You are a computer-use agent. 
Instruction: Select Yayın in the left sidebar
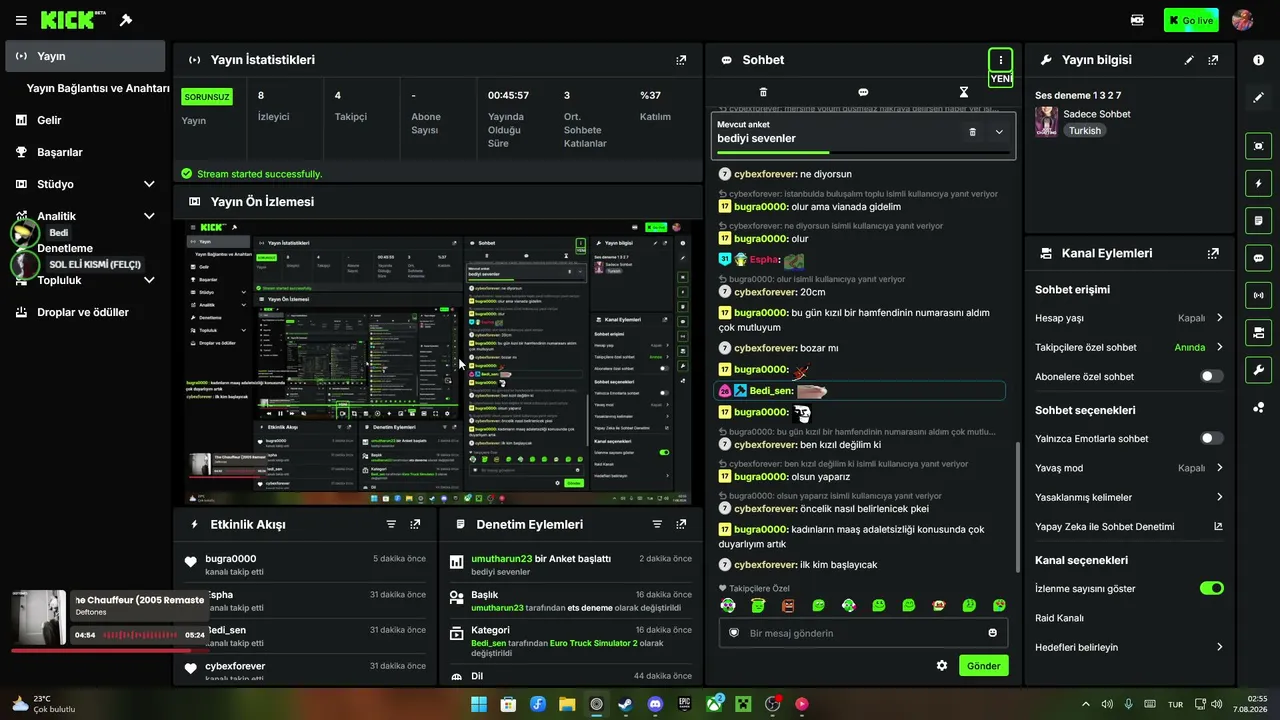tap(85, 56)
